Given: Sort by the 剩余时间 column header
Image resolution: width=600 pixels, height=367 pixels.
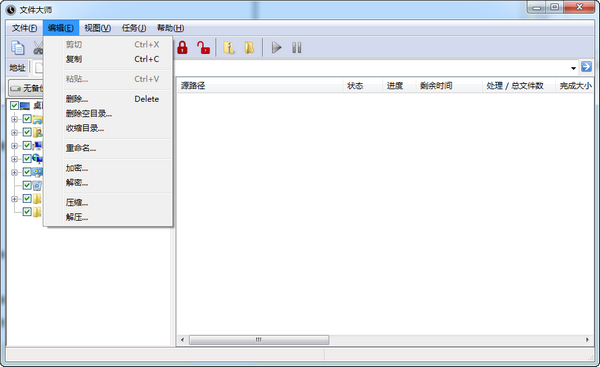Looking at the screenshot, I should point(449,86).
